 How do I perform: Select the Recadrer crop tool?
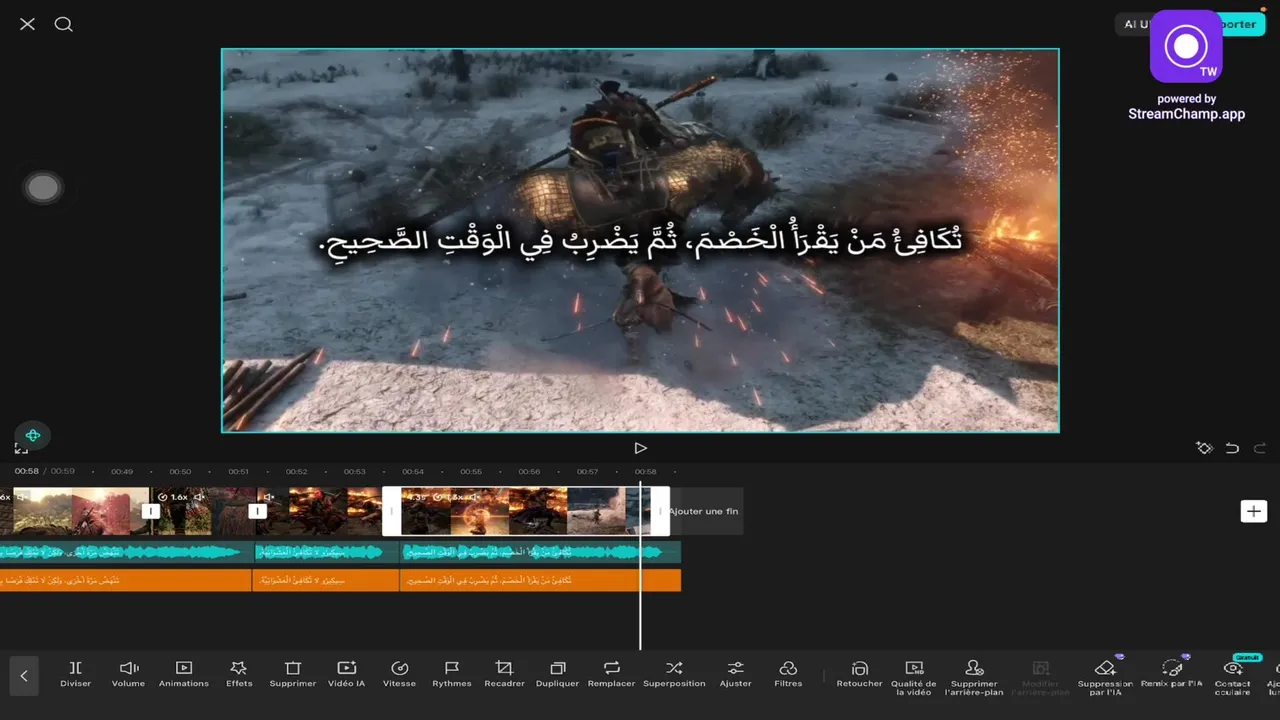[504, 674]
